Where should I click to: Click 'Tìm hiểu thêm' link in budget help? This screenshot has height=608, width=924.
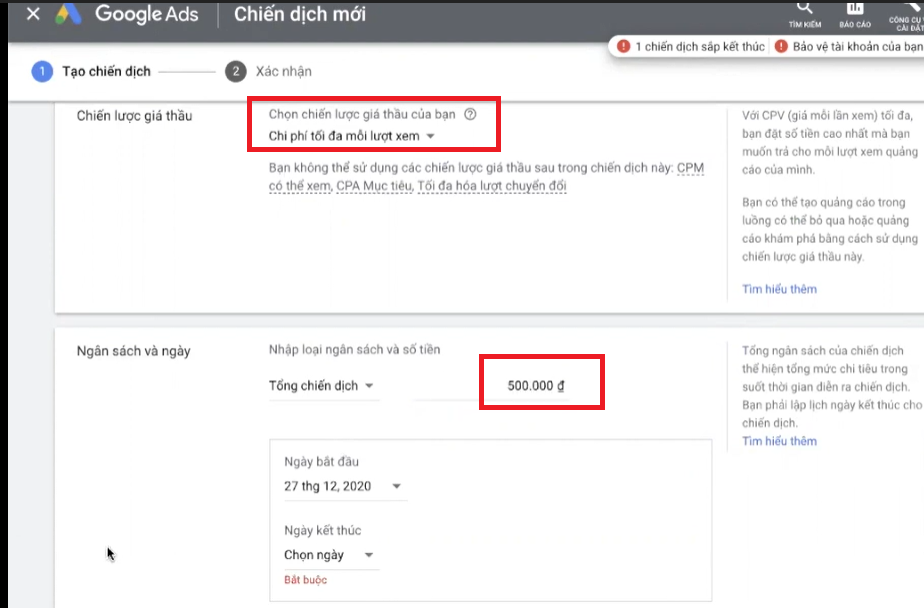779,441
